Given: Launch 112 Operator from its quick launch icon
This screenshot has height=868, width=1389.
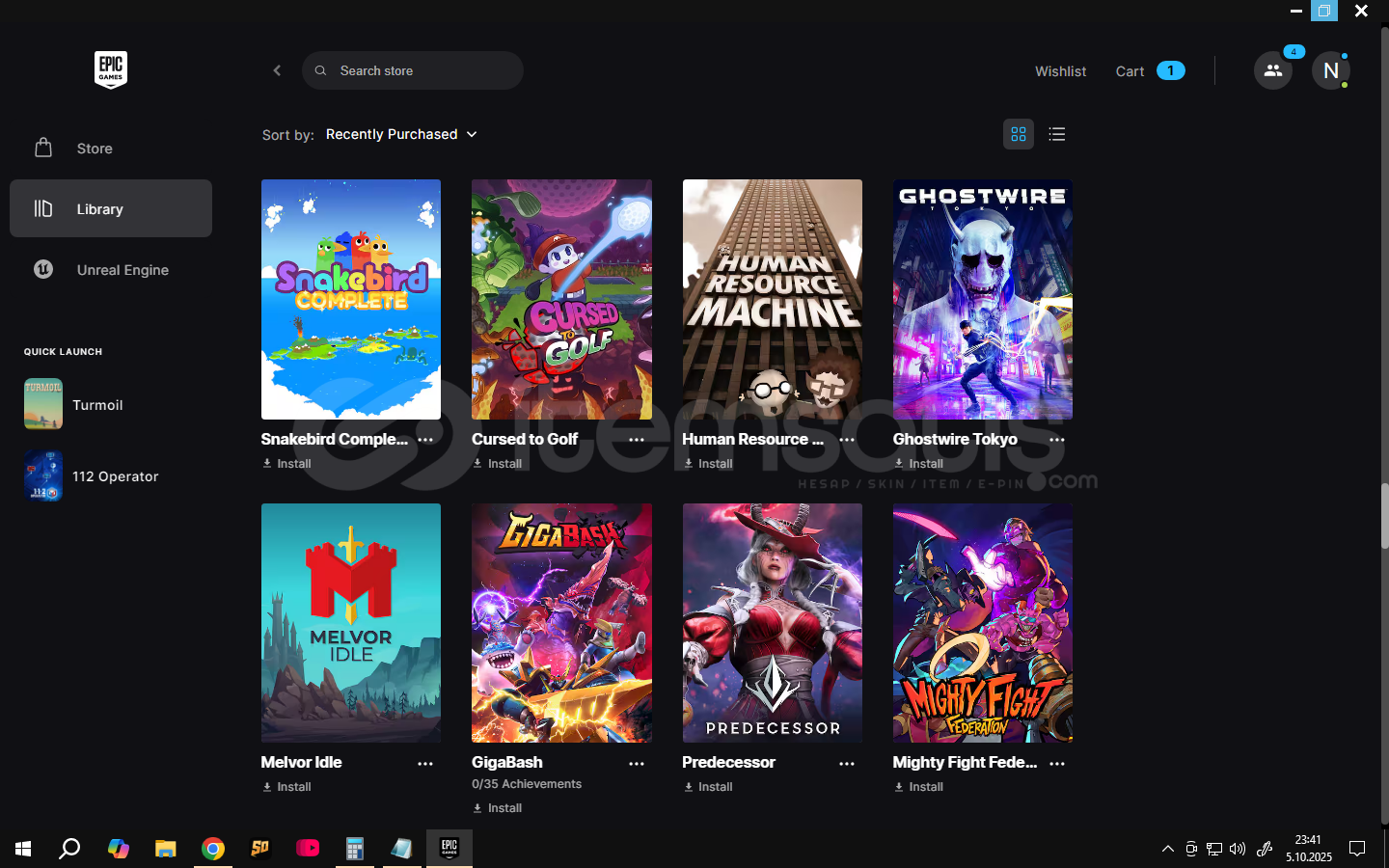Looking at the screenshot, I should [43, 475].
